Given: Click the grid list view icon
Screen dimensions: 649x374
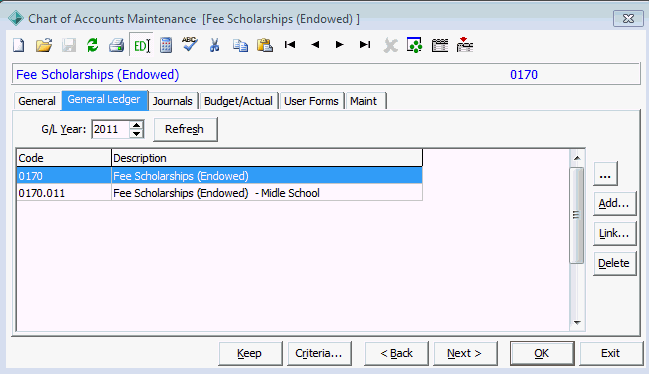Looking at the screenshot, I should [x=440, y=45].
